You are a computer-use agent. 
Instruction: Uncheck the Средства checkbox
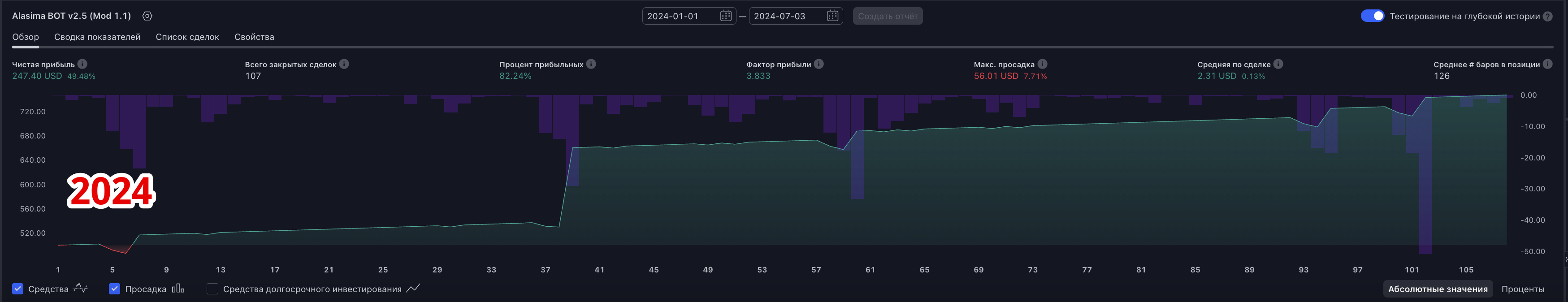pos(17,289)
